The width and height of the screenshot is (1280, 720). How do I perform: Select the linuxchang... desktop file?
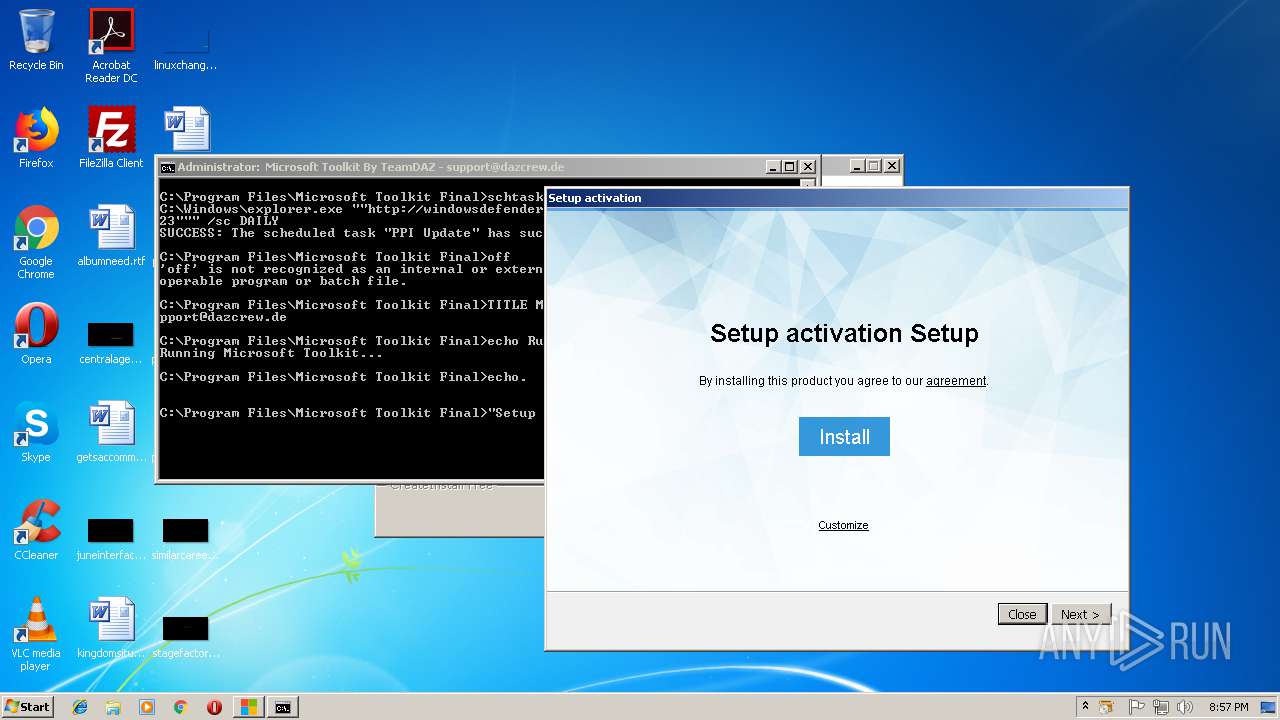tap(186, 46)
